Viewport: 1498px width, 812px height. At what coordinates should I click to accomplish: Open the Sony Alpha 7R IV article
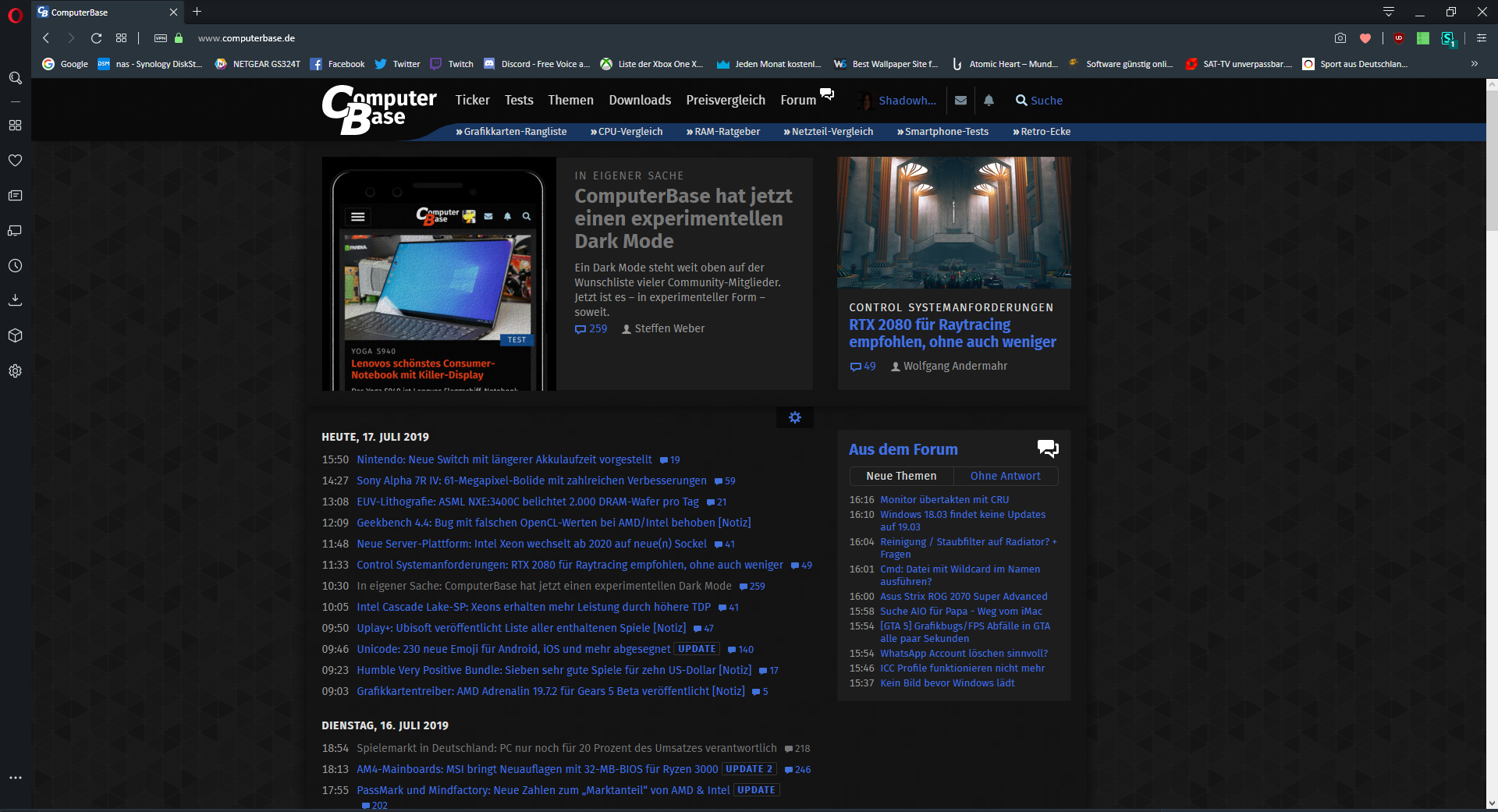pos(531,480)
